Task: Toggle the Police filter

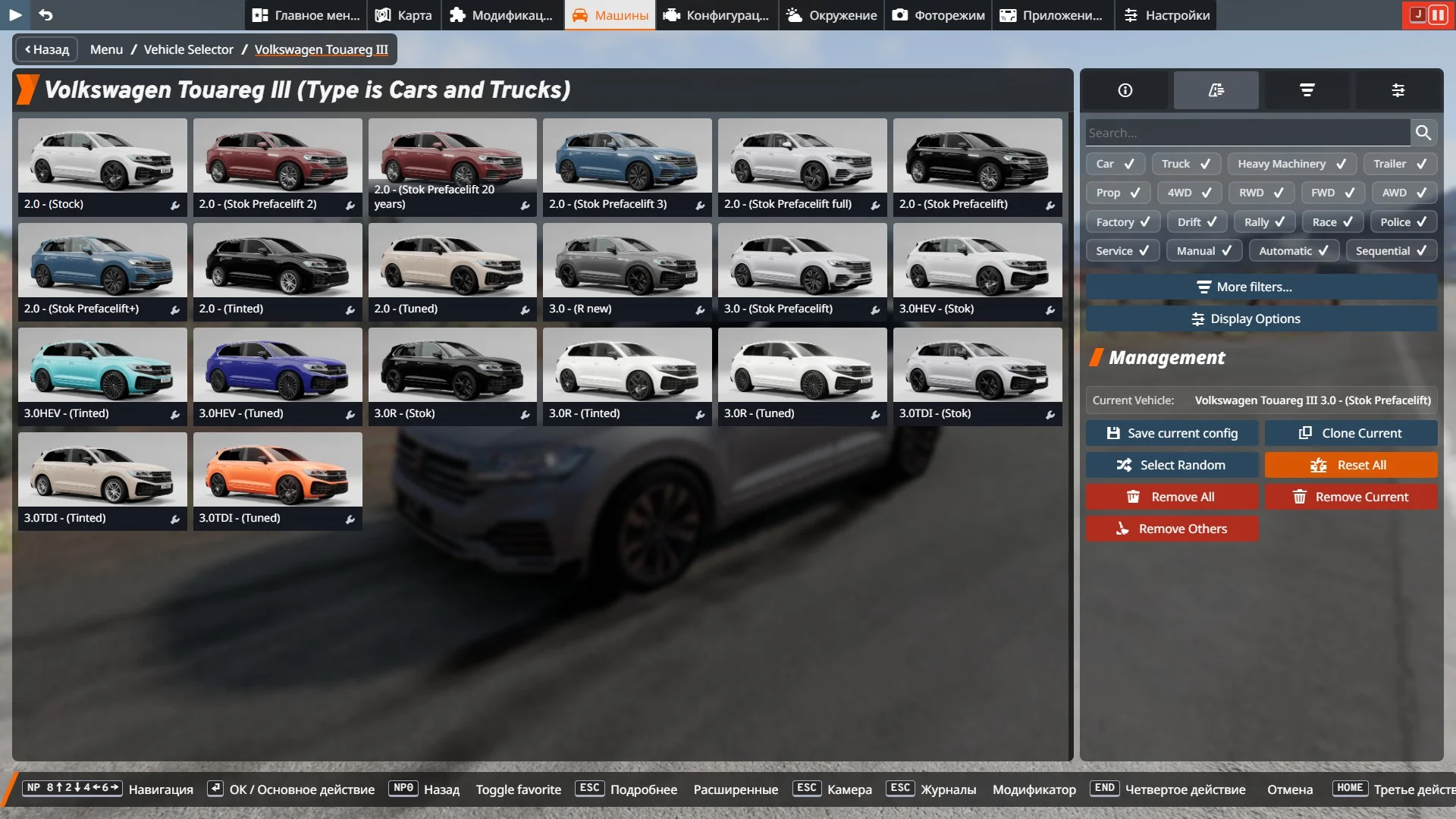Action: tap(1404, 222)
